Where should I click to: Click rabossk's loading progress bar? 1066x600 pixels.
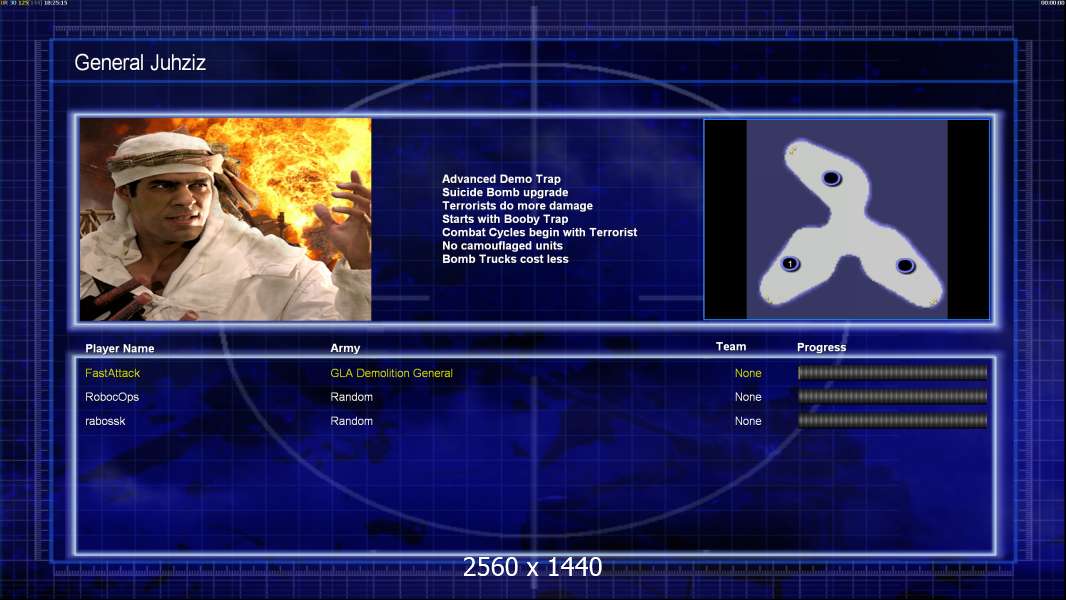coord(892,421)
